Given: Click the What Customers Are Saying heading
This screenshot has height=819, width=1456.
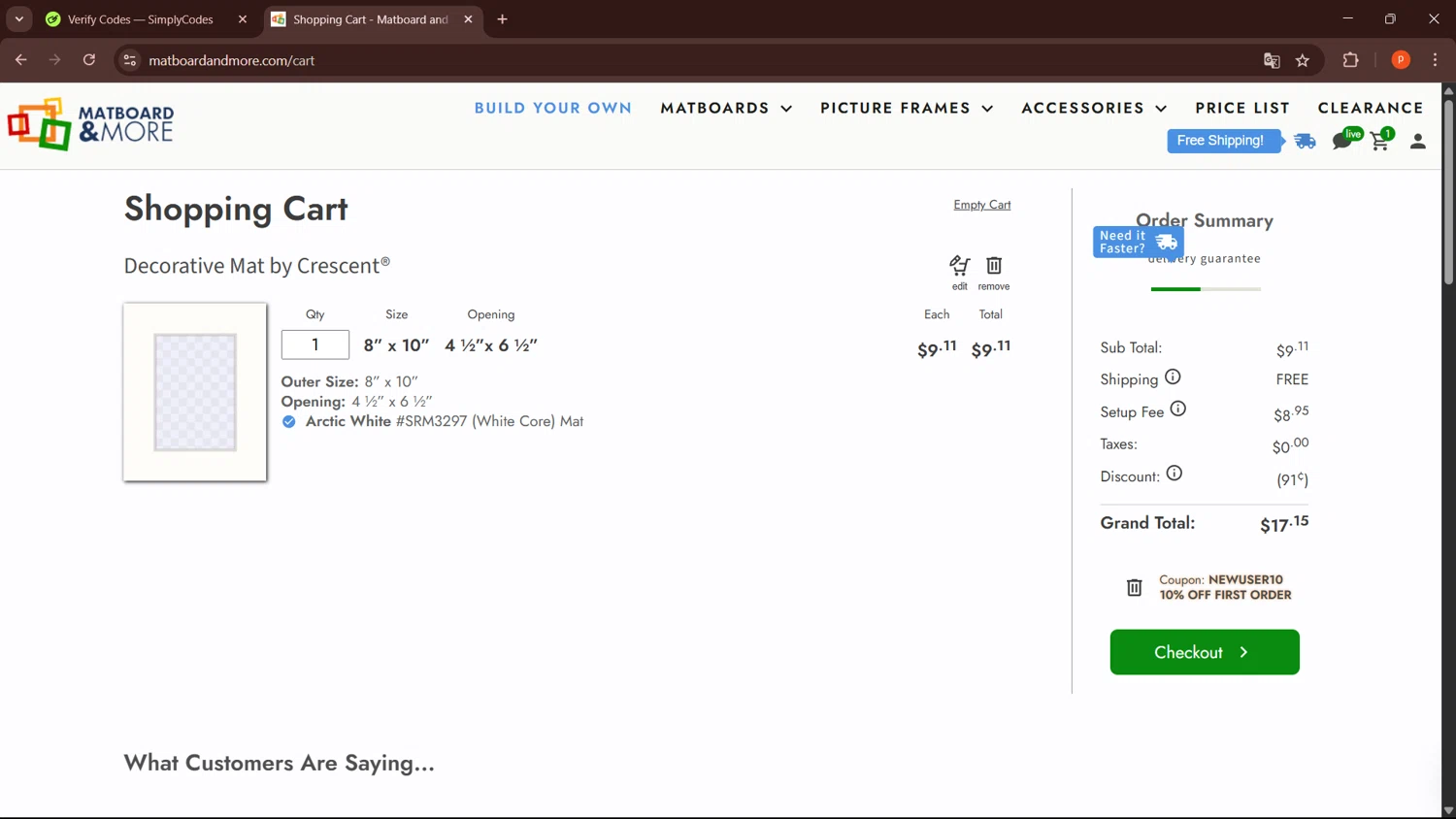Looking at the screenshot, I should coord(280,763).
